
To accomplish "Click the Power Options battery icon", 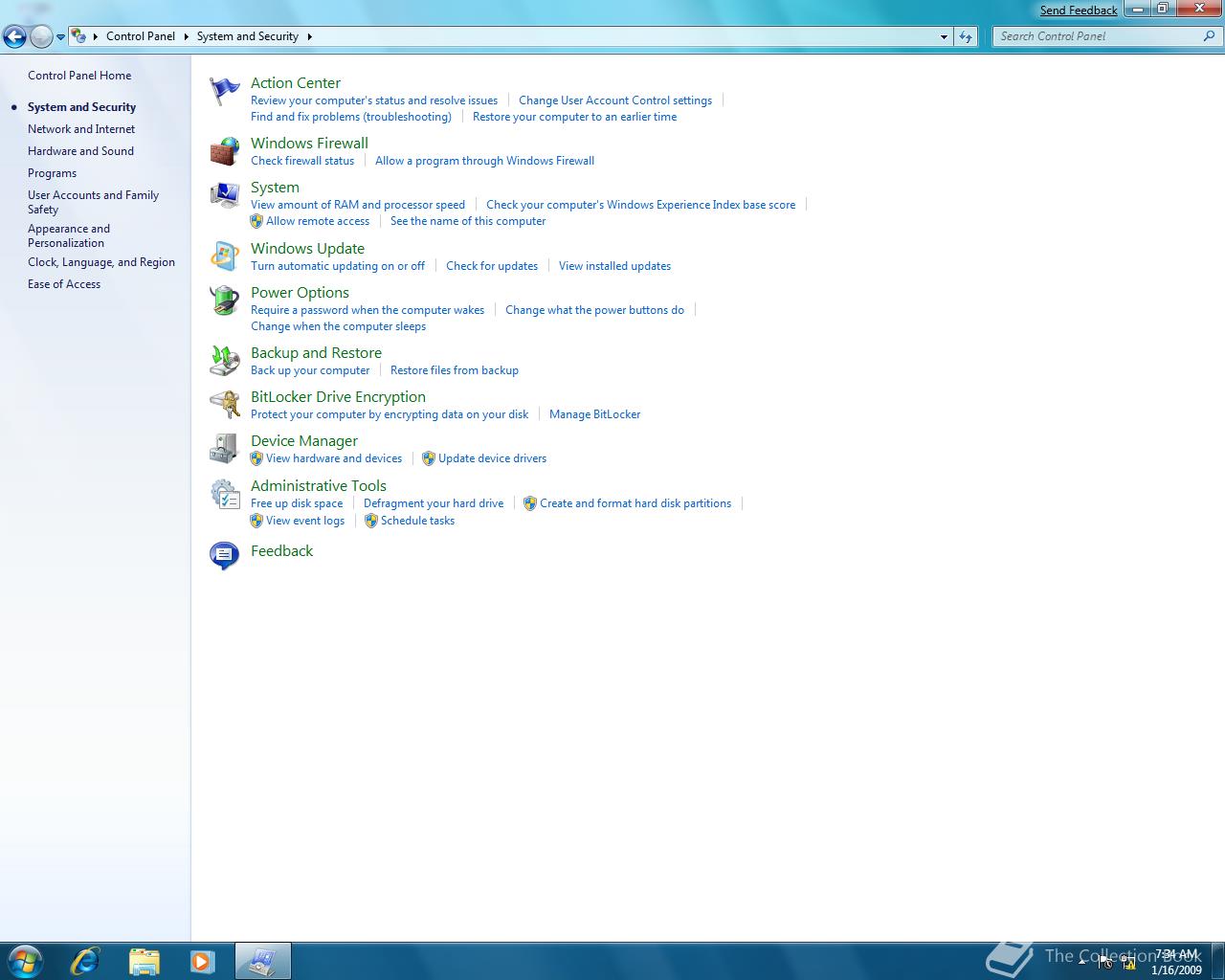I will point(225,301).
